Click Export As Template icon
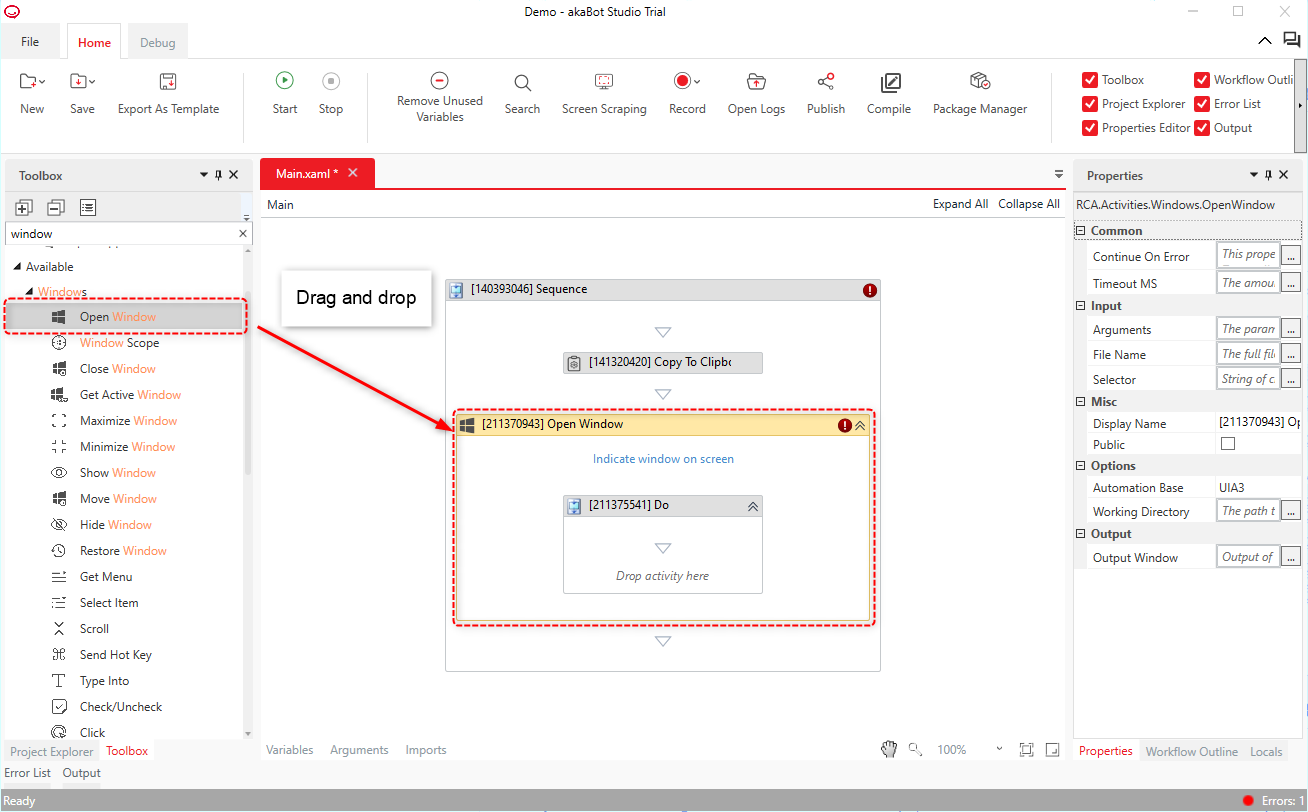 (x=168, y=82)
